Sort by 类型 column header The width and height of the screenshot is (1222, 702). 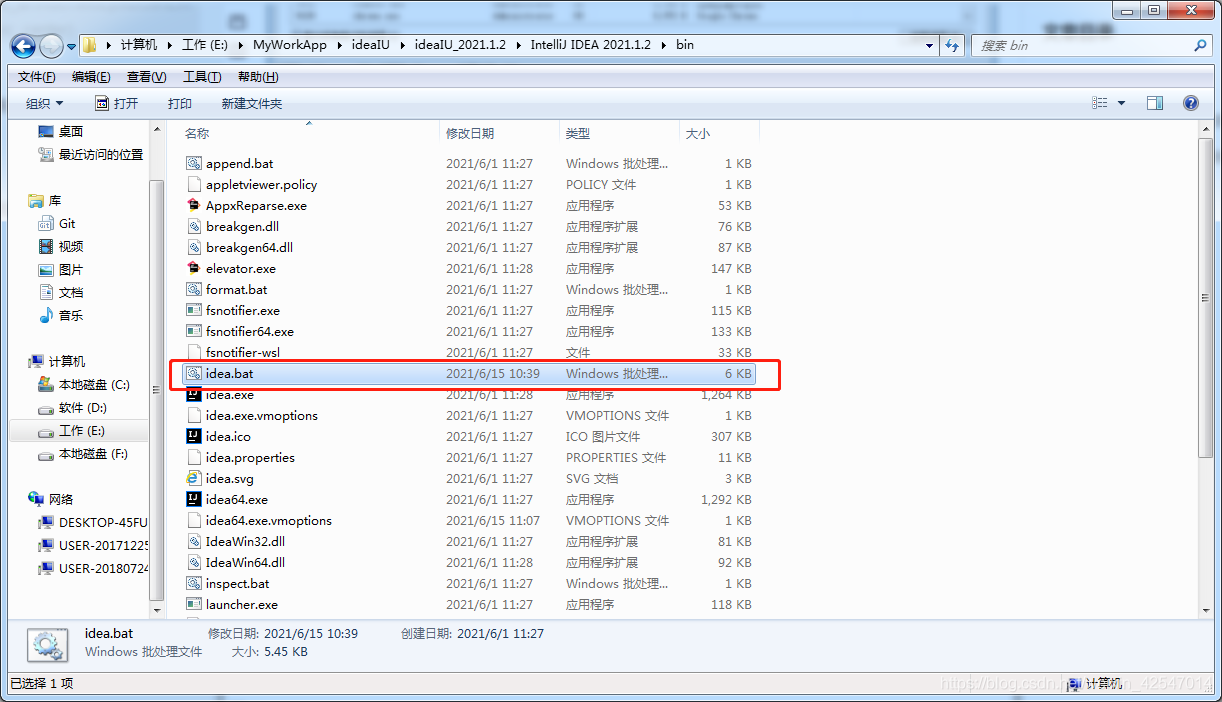[620, 133]
